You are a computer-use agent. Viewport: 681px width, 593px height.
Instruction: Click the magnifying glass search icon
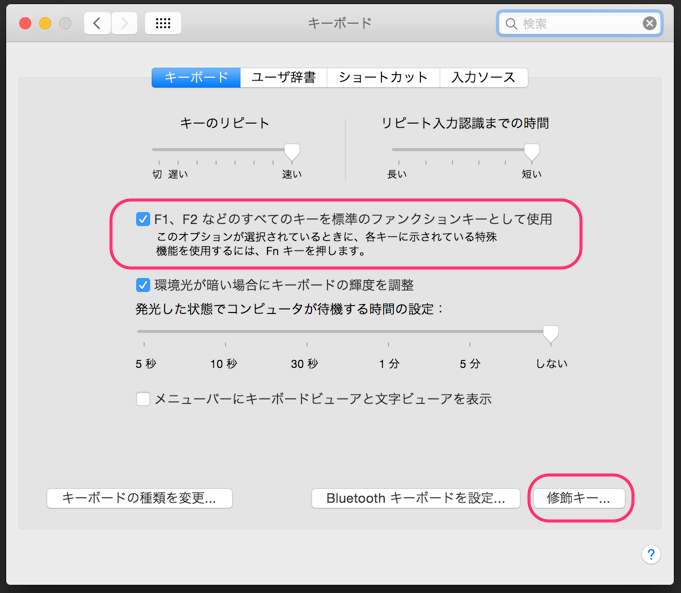pos(511,23)
